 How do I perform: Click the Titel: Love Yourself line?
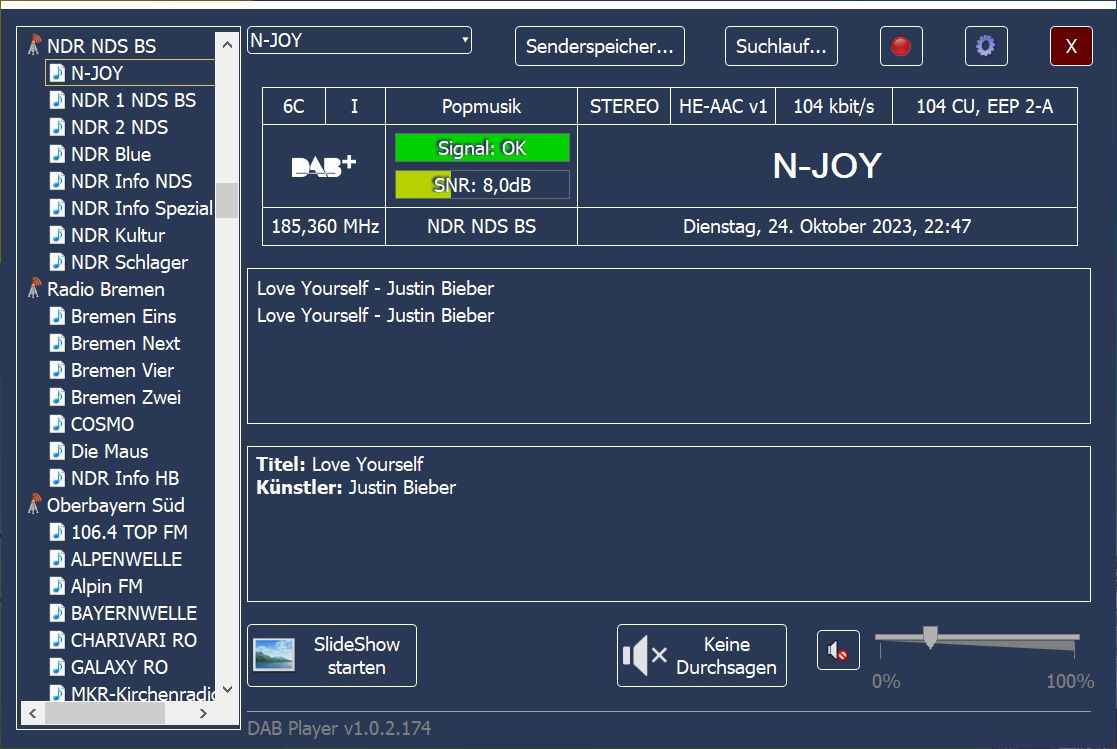pos(340,465)
